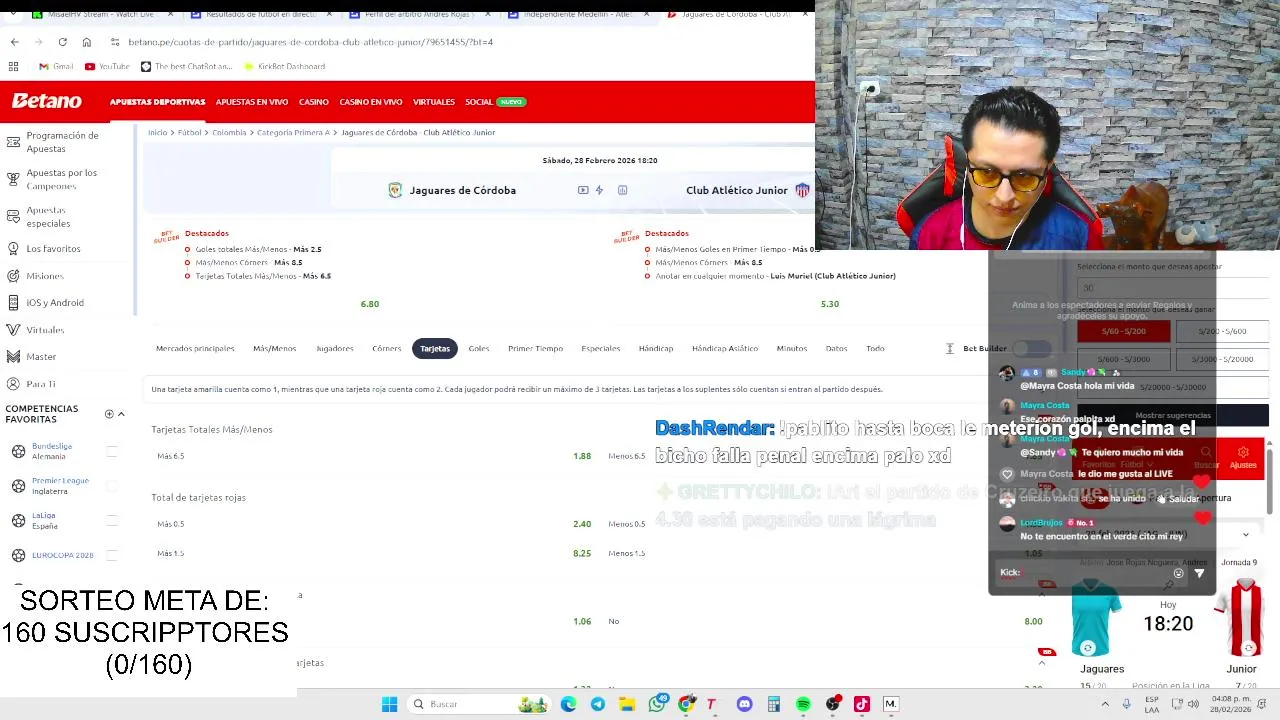Viewport: 1280px width, 720px height.
Task: Open iOS y Android phone icon
Action: (13, 302)
